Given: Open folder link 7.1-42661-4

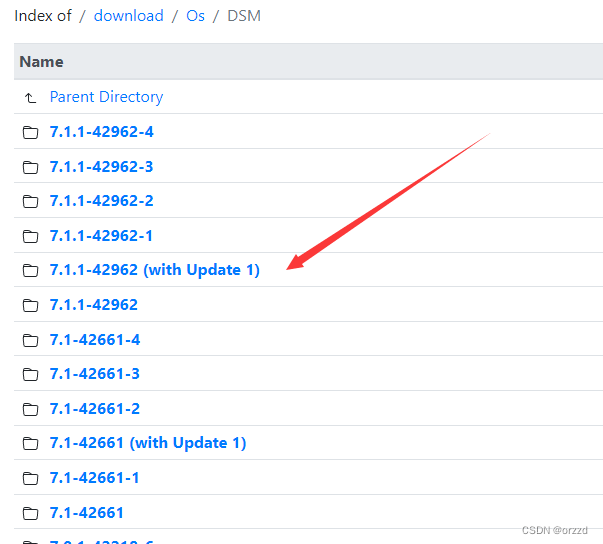Looking at the screenshot, I should coord(95,340).
